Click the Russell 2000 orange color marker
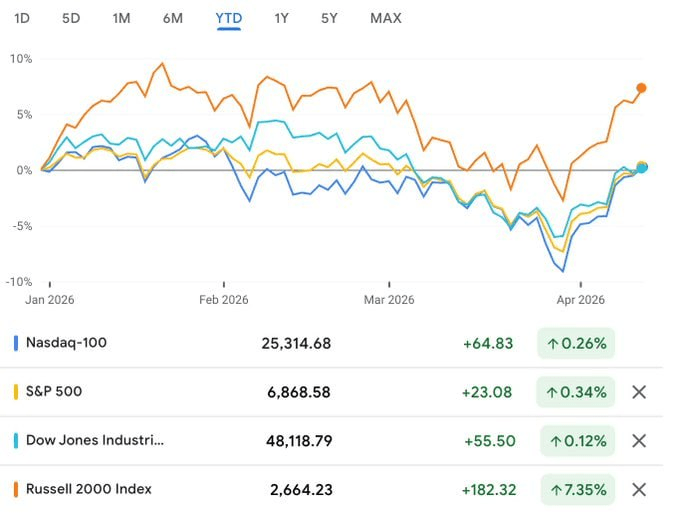The height and width of the screenshot is (513, 679). point(17,490)
